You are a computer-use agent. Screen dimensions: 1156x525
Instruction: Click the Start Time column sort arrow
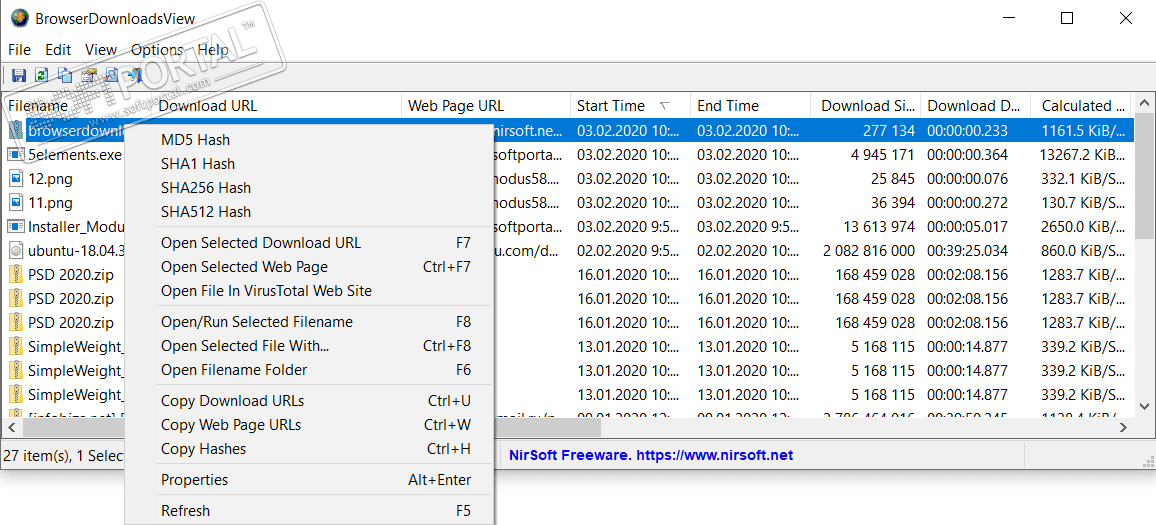665,106
